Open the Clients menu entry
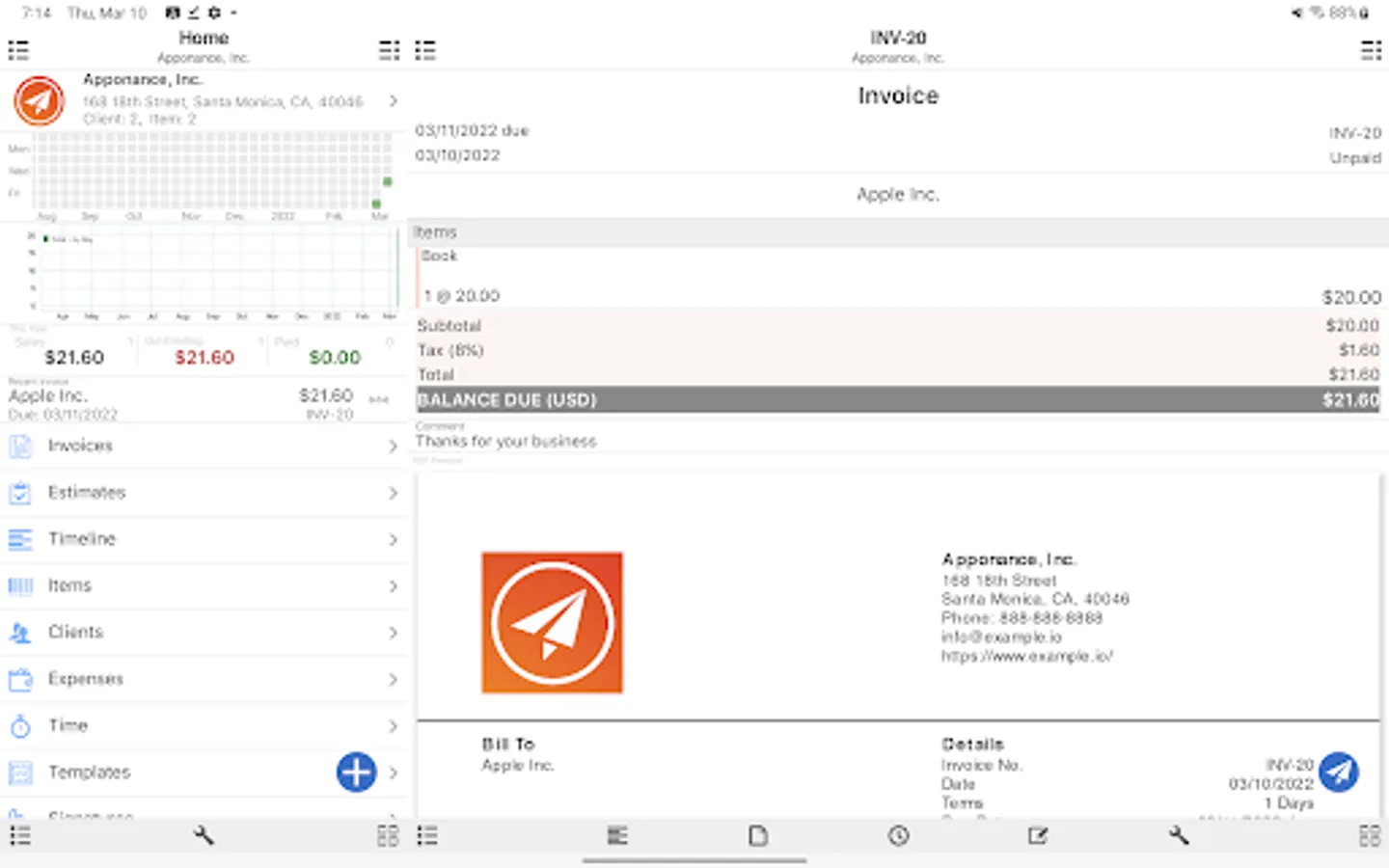The image size is (1389, 868). (204, 633)
